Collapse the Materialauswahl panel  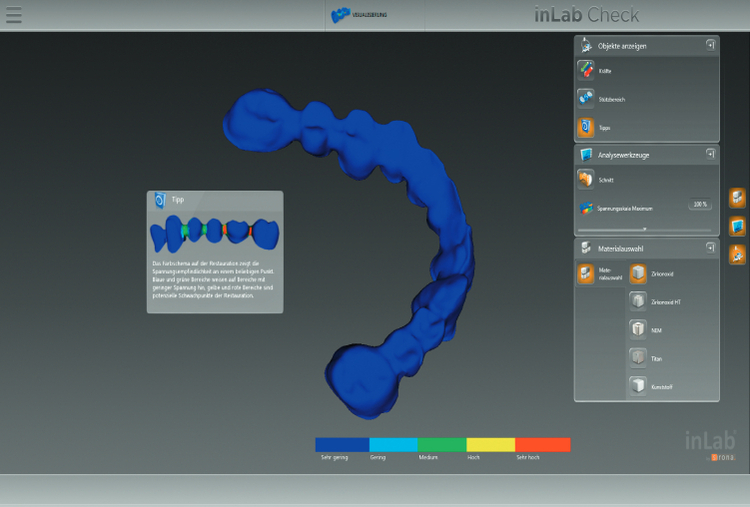coord(709,246)
